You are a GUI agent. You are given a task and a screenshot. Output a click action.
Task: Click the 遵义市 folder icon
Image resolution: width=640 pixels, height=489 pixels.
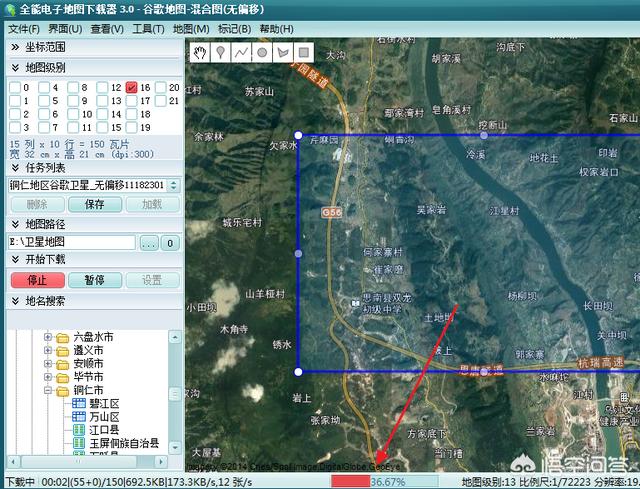pos(62,351)
